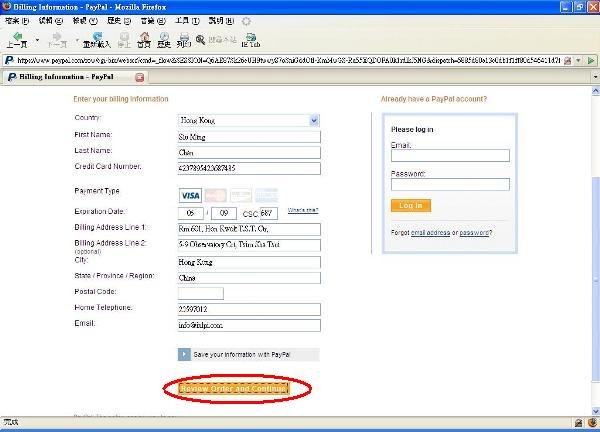Screen dimensions: 600x432
Task: Click the login Password field
Action: [450, 184]
